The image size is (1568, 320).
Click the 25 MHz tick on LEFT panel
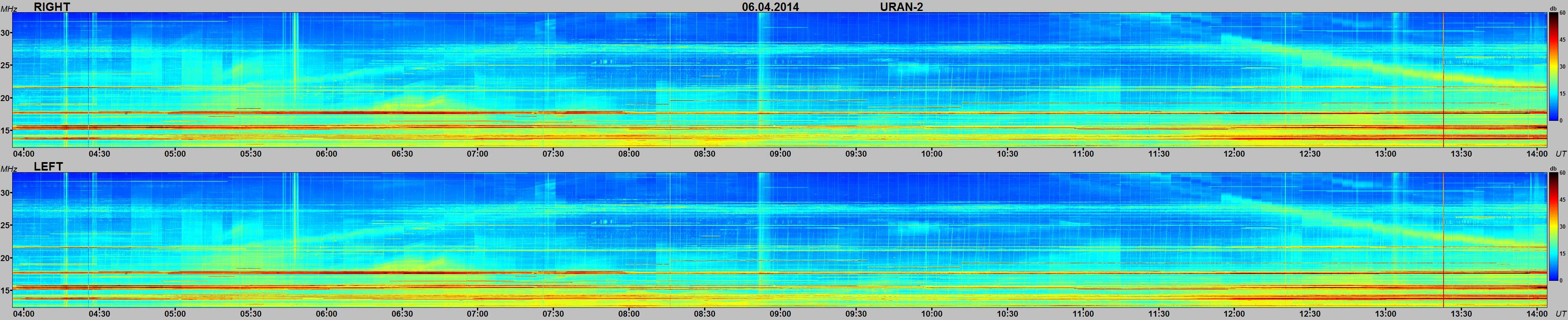point(6,226)
